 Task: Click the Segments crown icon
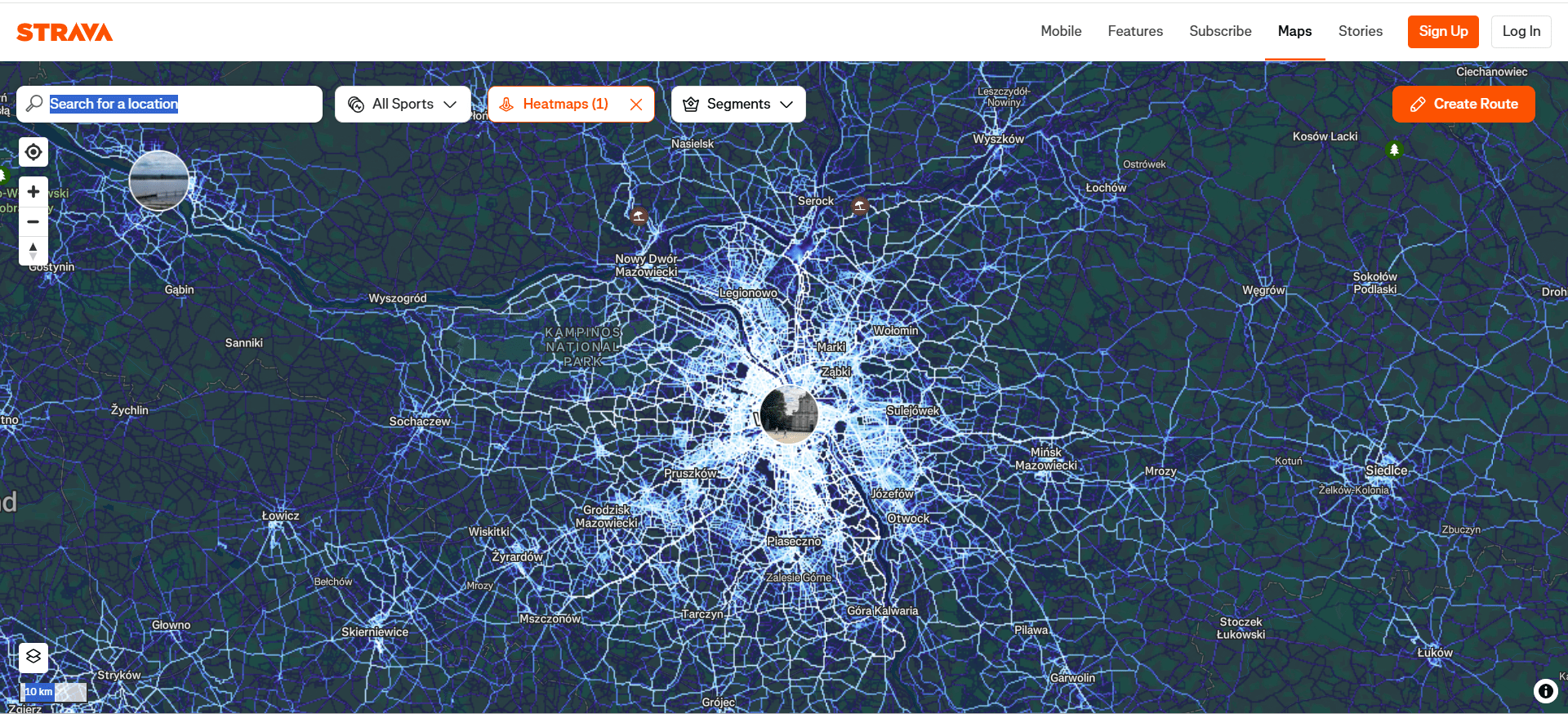[x=691, y=105]
